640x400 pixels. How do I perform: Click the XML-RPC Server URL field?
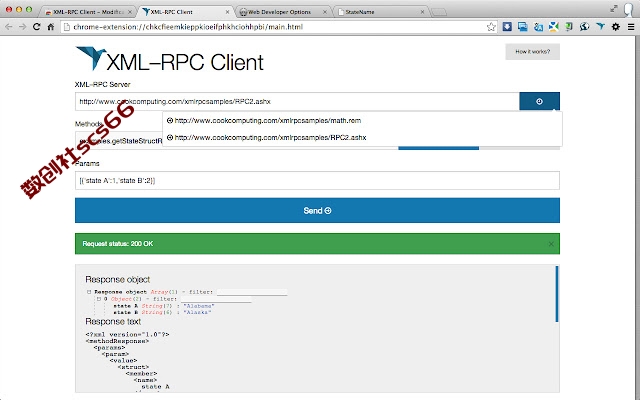point(297,101)
